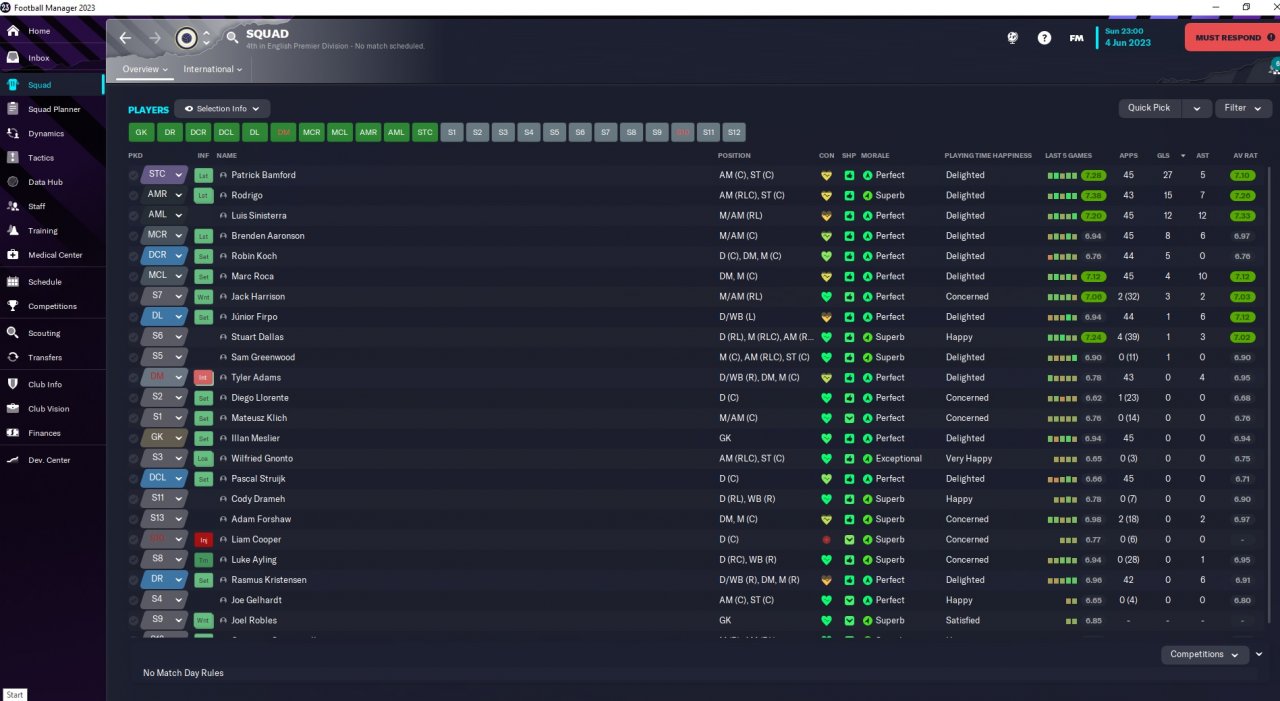Toggle selection circle for Patrick Bamford
The width and height of the screenshot is (1280, 701).
point(133,175)
